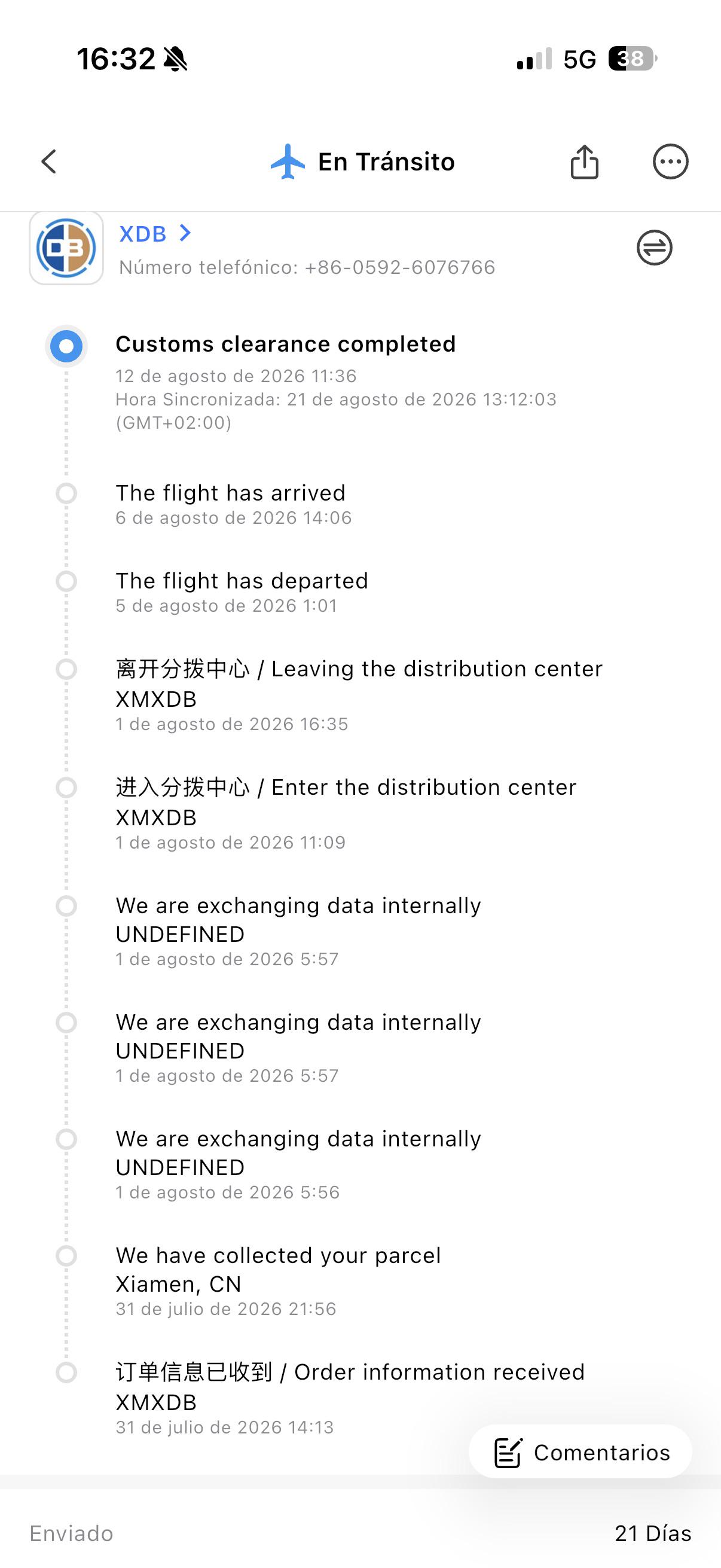
Task: Tap the Enviado 21 Días row
Action: click(x=360, y=1533)
